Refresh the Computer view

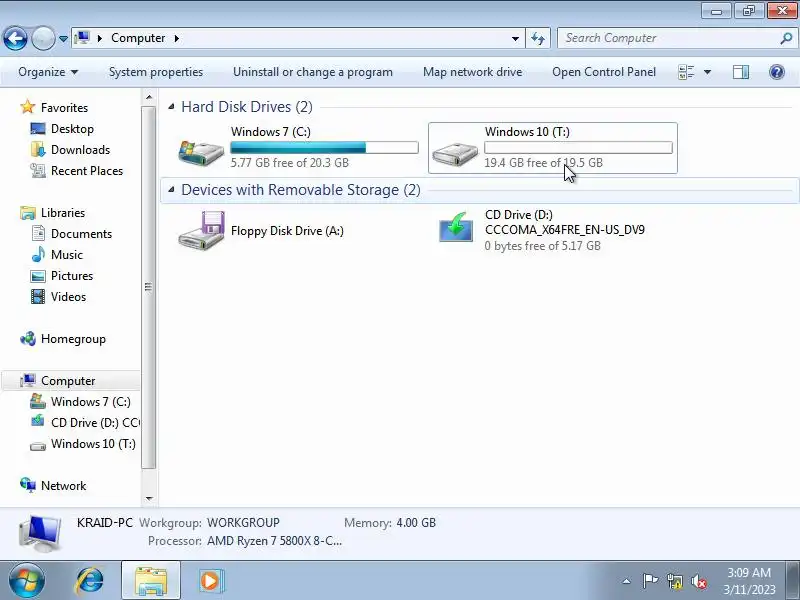click(x=538, y=38)
